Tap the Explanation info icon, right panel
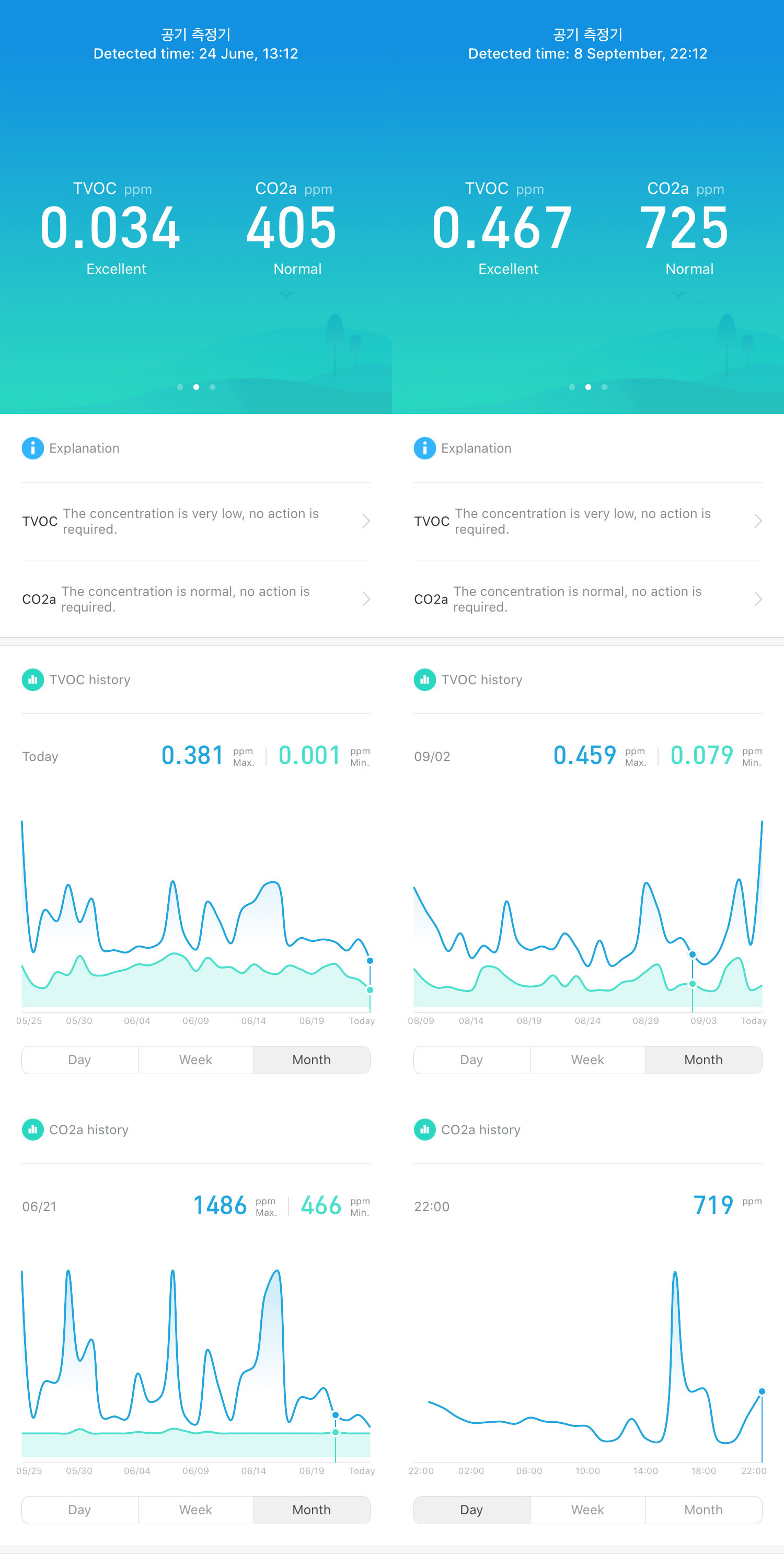784x1554 pixels. point(424,448)
